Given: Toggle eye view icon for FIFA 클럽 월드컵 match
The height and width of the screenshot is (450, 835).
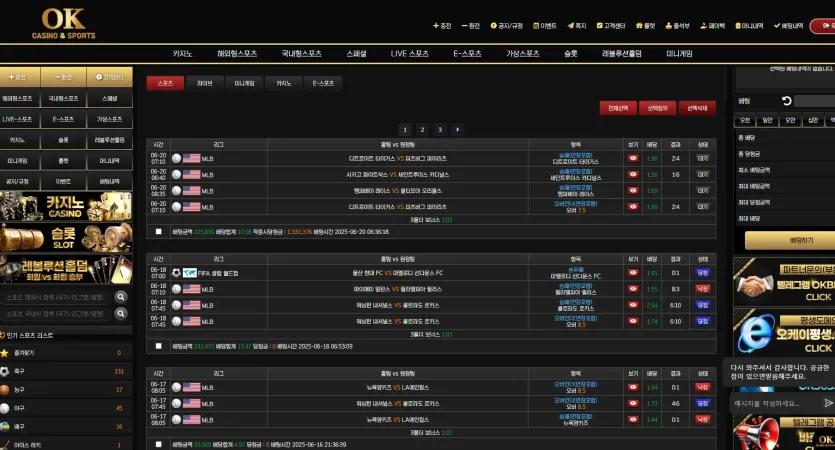Looking at the screenshot, I should [x=633, y=273].
